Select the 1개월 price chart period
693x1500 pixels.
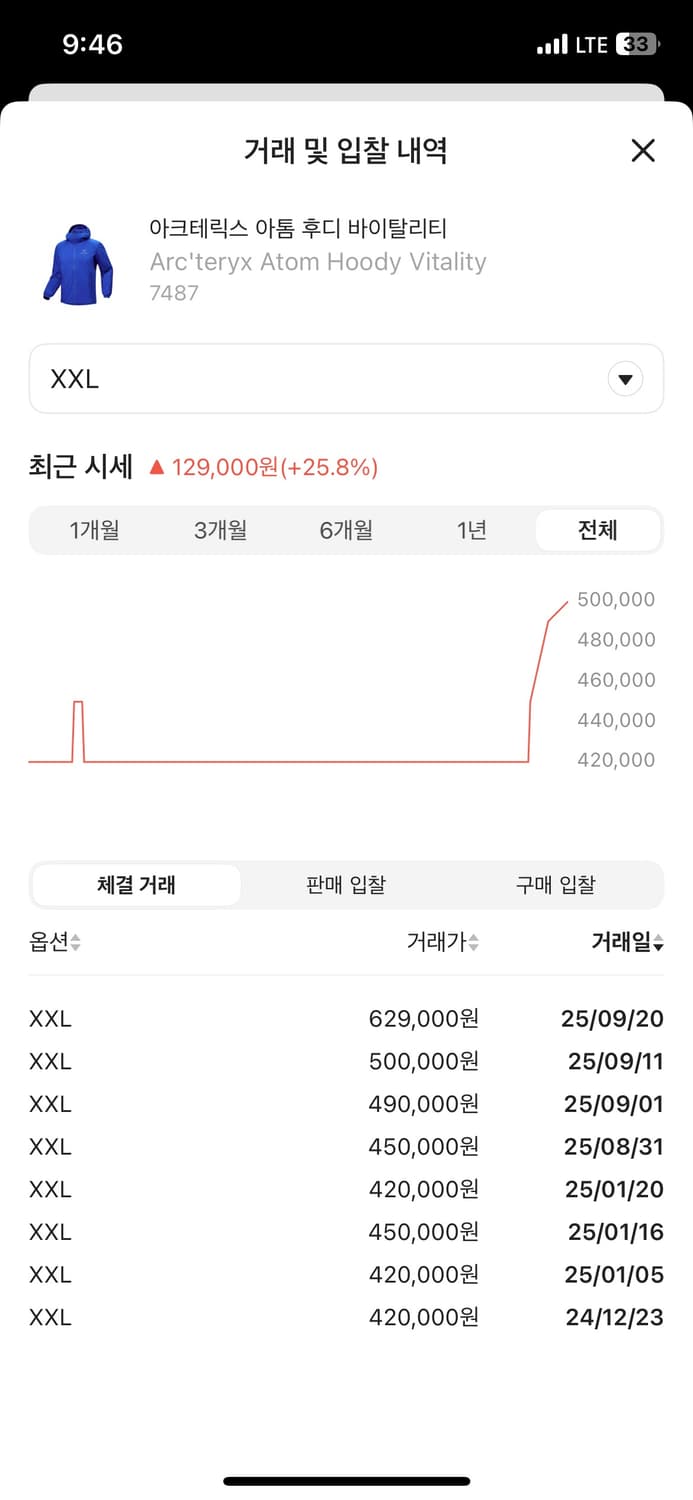click(x=96, y=530)
